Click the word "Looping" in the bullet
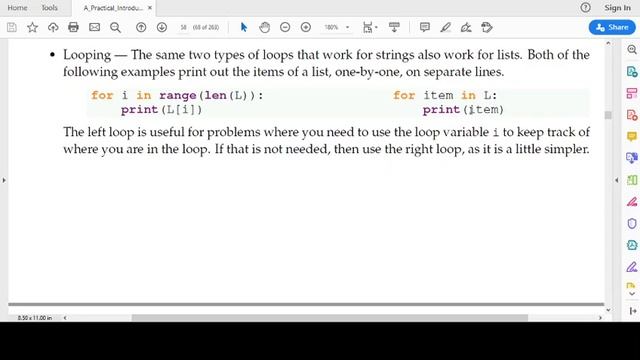 click(x=87, y=55)
